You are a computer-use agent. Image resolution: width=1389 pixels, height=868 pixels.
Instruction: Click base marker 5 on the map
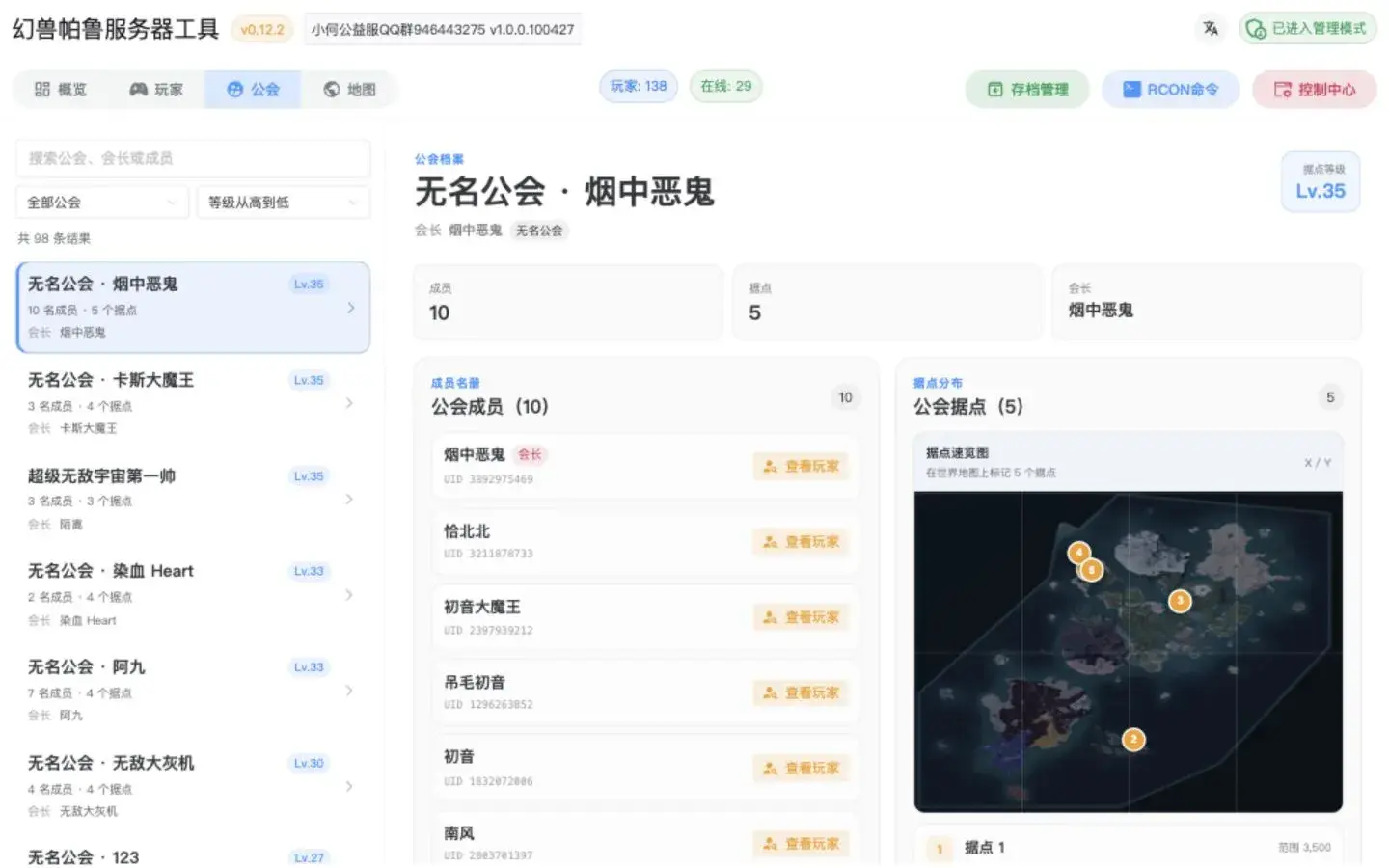pyautogui.click(x=1091, y=570)
